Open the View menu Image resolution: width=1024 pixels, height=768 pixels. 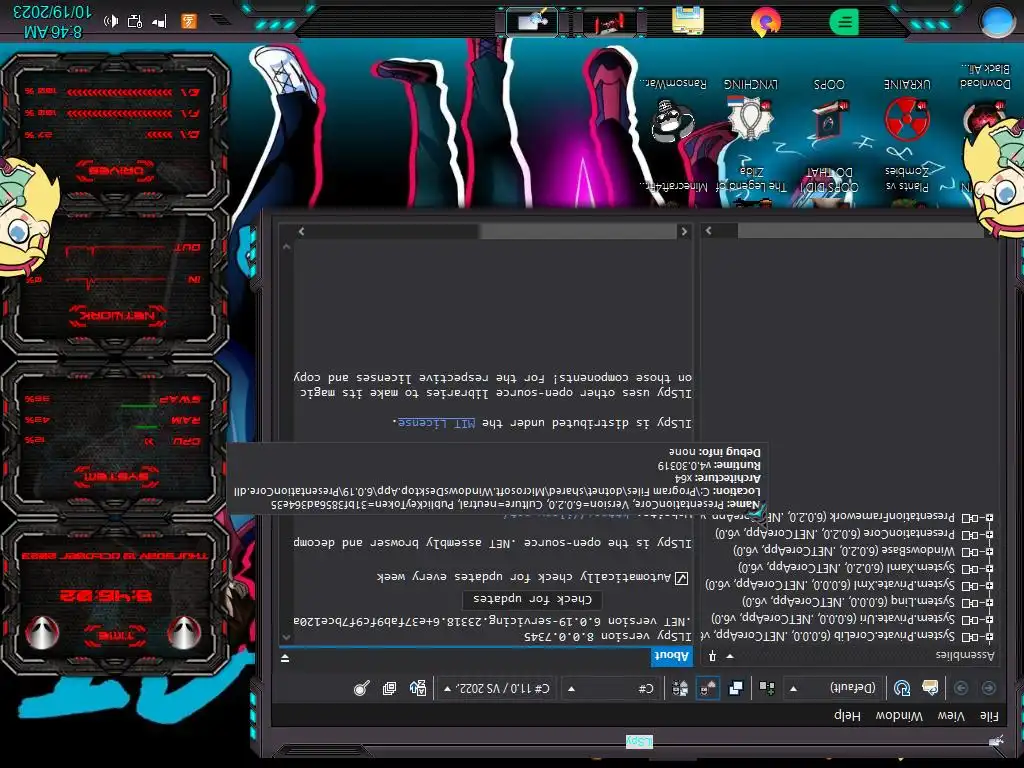pyautogui.click(x=951, y=716)
